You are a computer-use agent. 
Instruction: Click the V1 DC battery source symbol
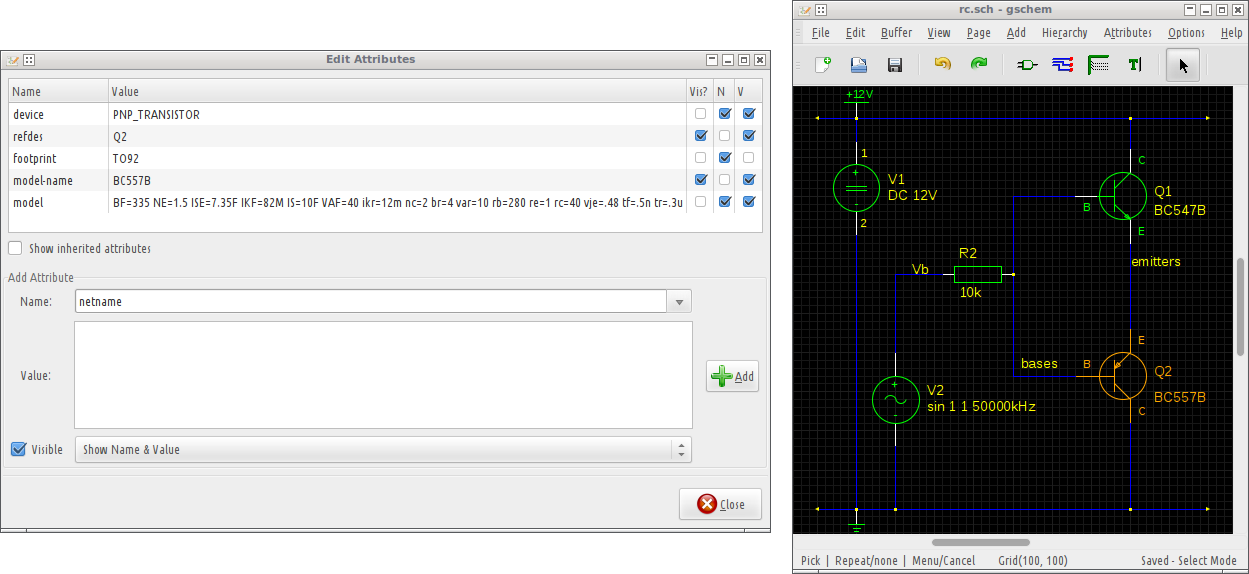pos(857,188)
